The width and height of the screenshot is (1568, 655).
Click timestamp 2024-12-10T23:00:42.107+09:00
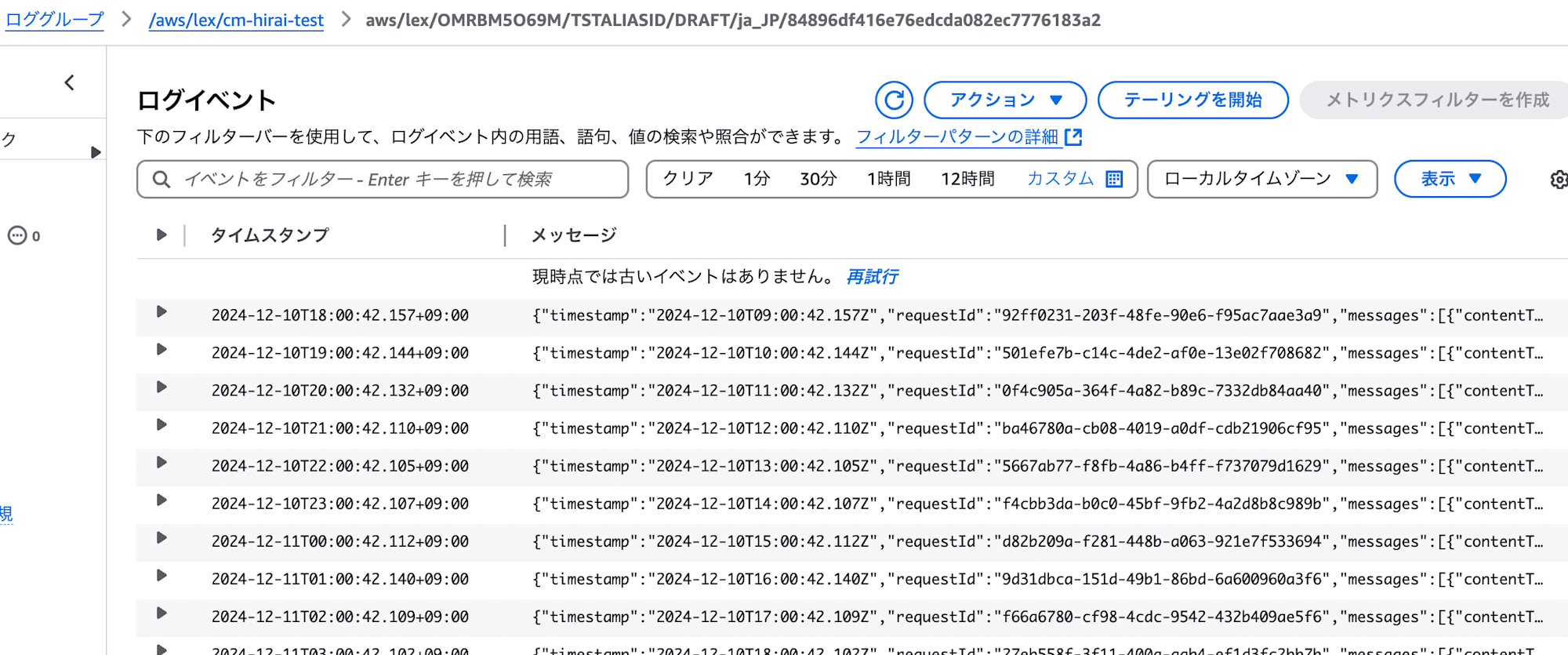[x=340, y=504]
